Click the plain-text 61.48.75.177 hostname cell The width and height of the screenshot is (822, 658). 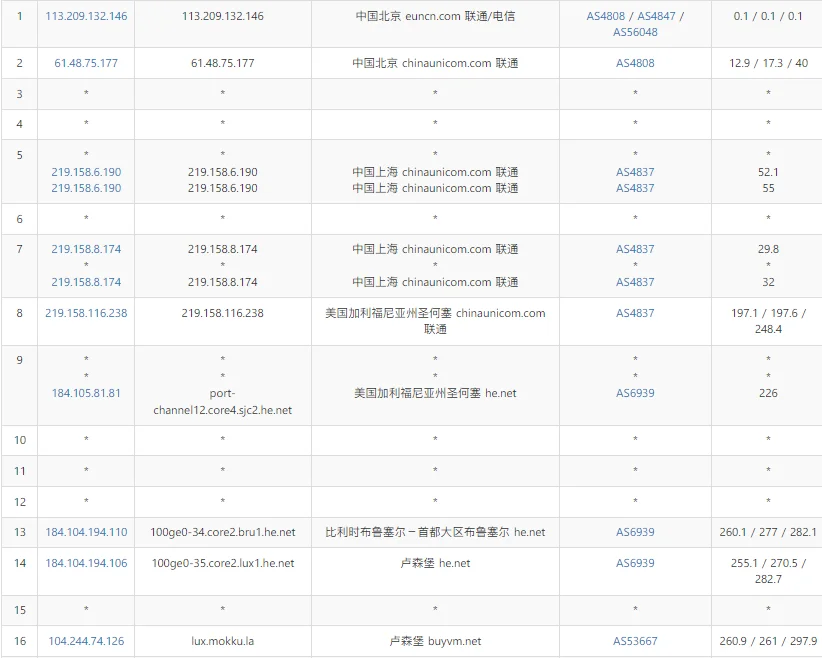(x=223, y=63)
